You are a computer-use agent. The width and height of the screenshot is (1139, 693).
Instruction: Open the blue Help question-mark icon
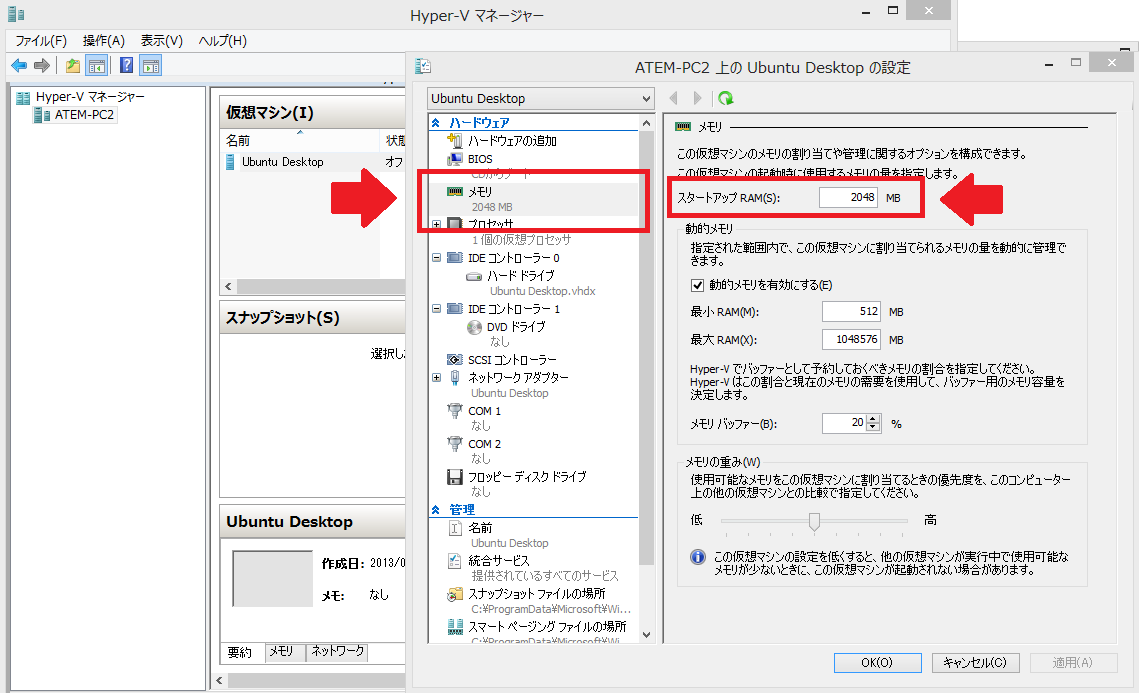click(126, 65)
